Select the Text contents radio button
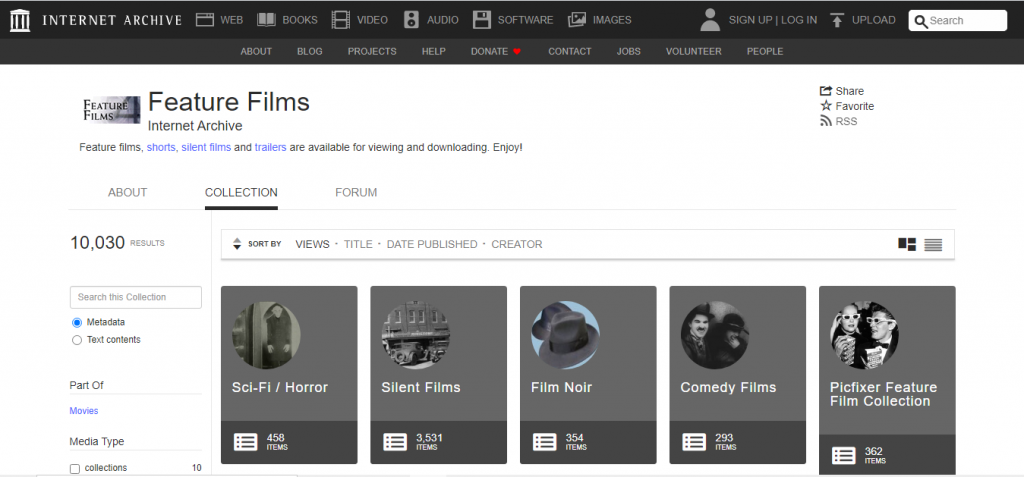 pos(77,340)
